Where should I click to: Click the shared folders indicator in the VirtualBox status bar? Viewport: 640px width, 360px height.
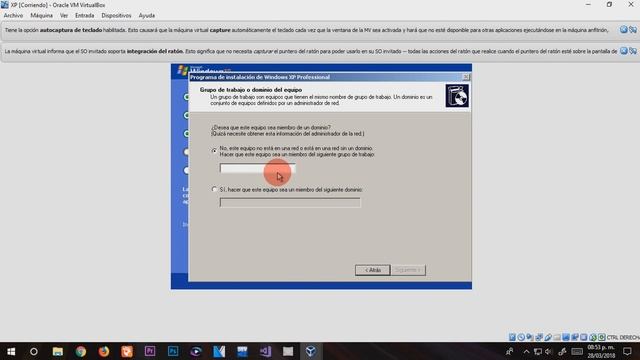pos(557,337)
